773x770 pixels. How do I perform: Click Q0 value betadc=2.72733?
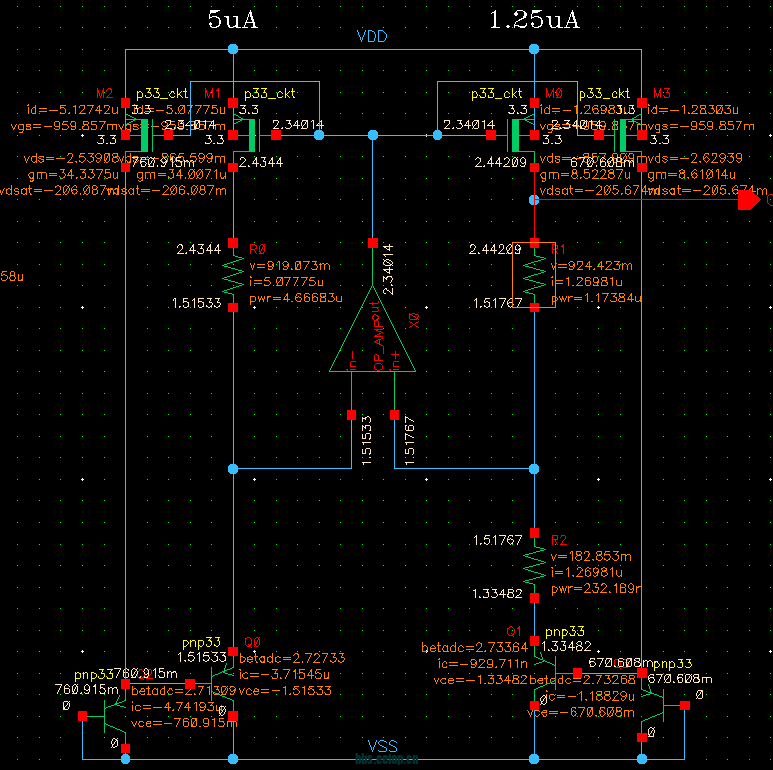tap(292, 659)
